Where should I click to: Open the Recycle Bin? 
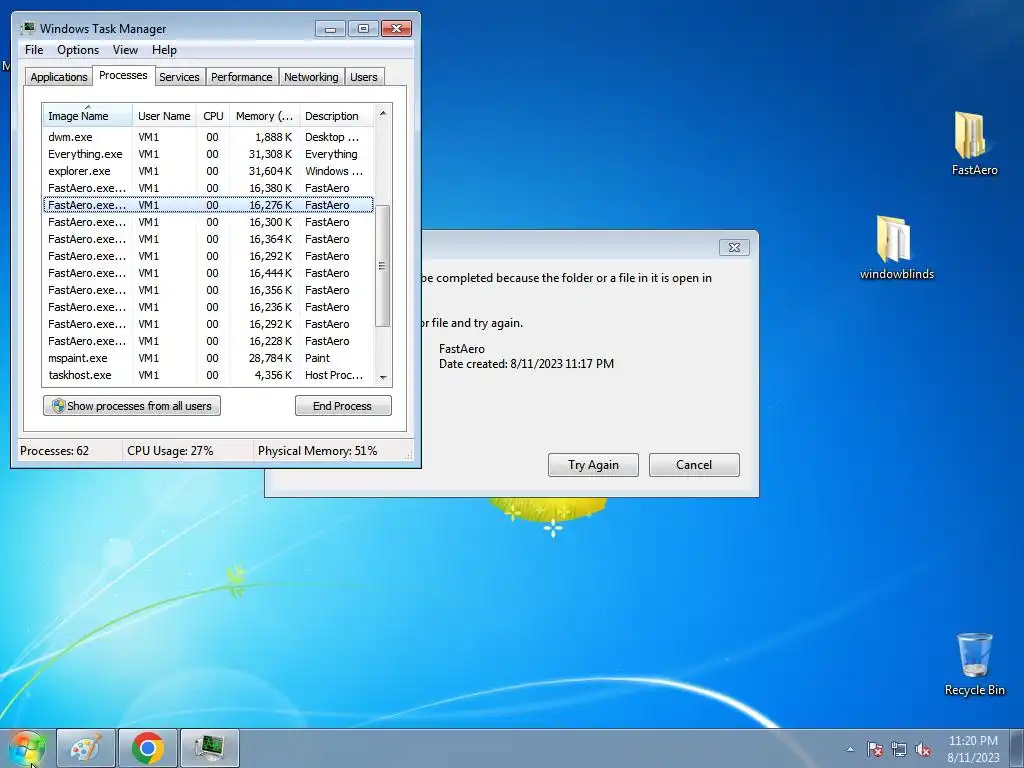tap(974, 664)
